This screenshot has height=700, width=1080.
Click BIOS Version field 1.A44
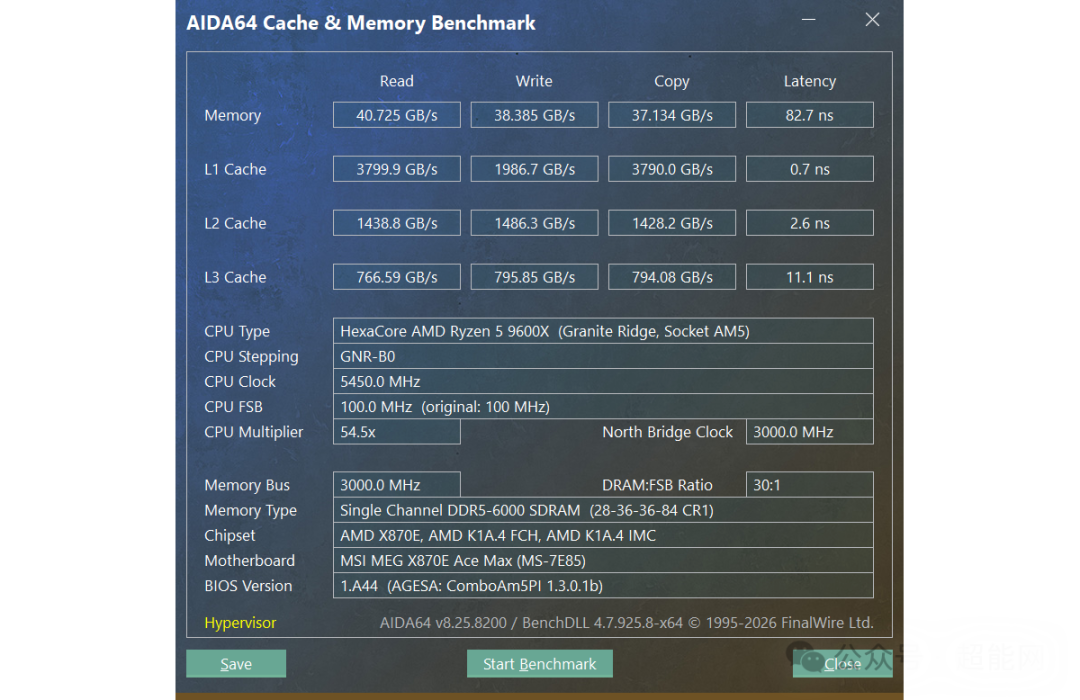[603, 586]
